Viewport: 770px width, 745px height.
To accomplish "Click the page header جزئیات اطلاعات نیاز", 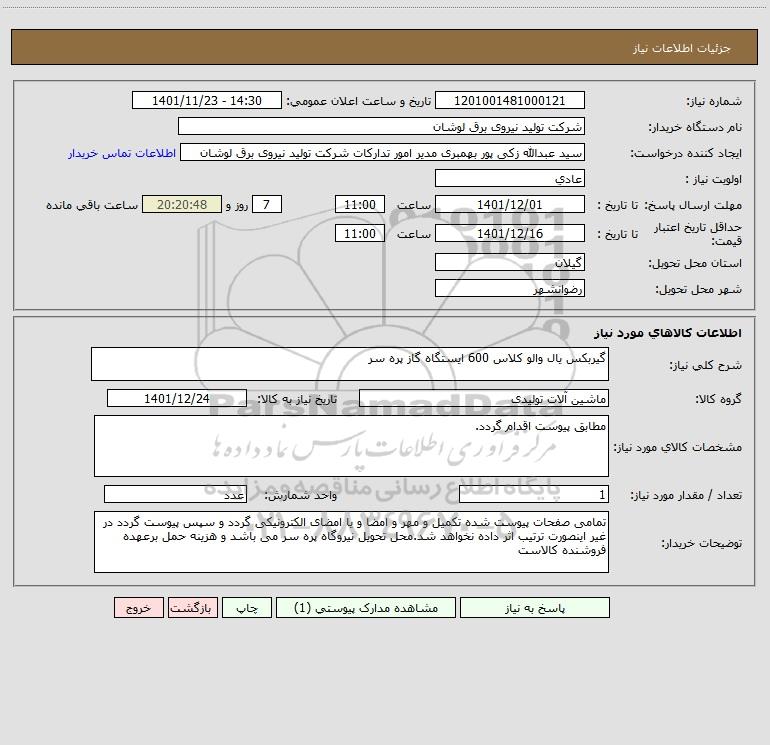I will (x=681, y=48).
